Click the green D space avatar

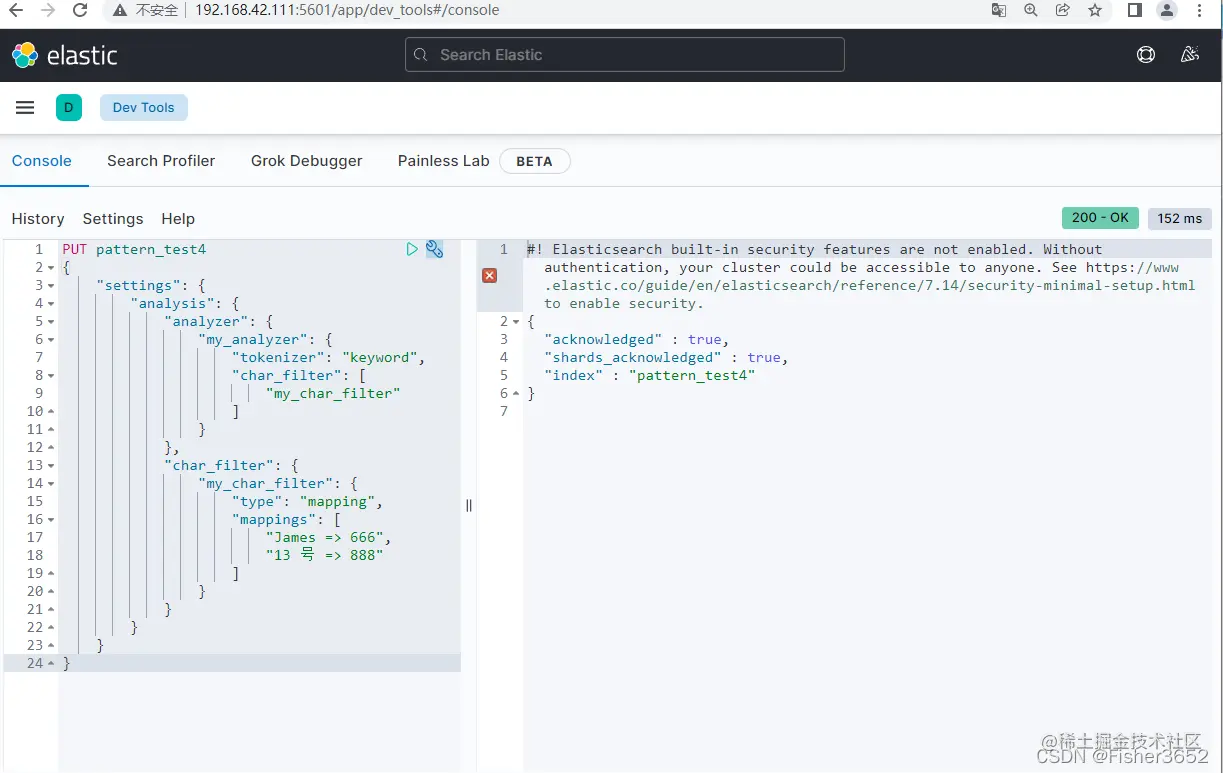(69, 108)
